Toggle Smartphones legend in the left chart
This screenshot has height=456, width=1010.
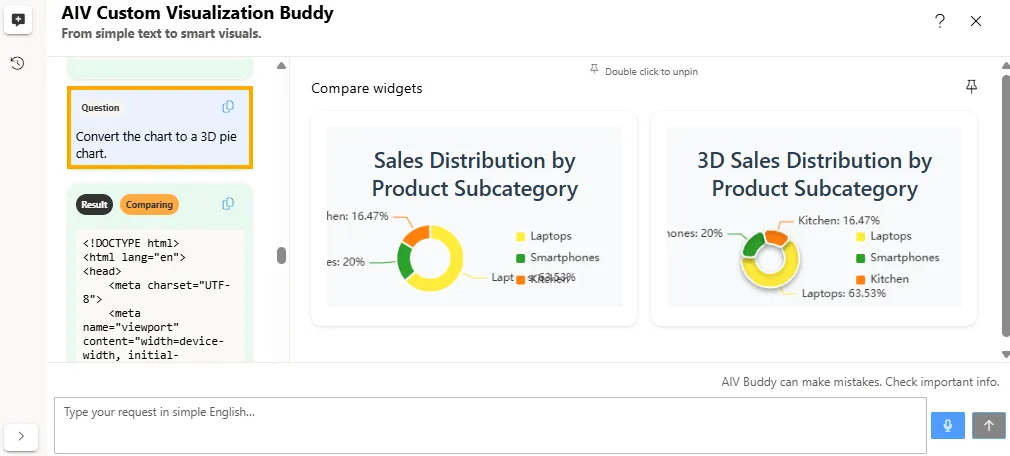click(x=564, y=258)
